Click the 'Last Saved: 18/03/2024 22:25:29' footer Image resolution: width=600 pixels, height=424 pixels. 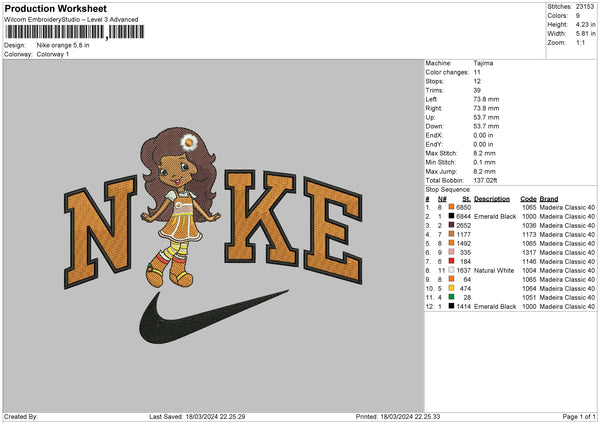coord(197,416)
